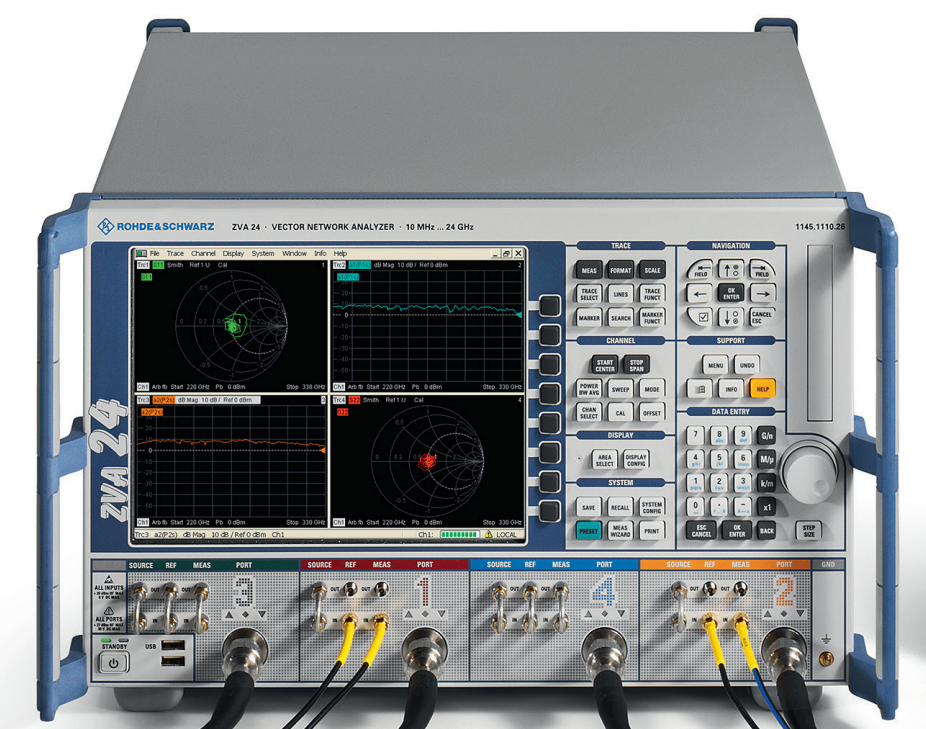
Task: Hit the POWER BW AVG key
Action: [589, 389]
